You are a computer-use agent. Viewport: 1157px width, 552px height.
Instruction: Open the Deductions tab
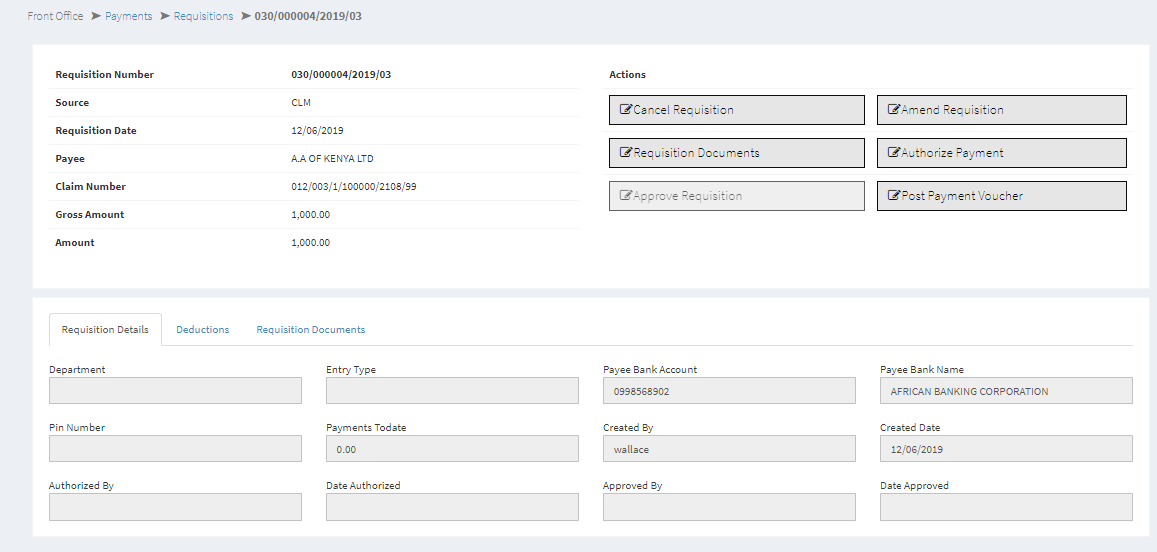pos(202,330)
